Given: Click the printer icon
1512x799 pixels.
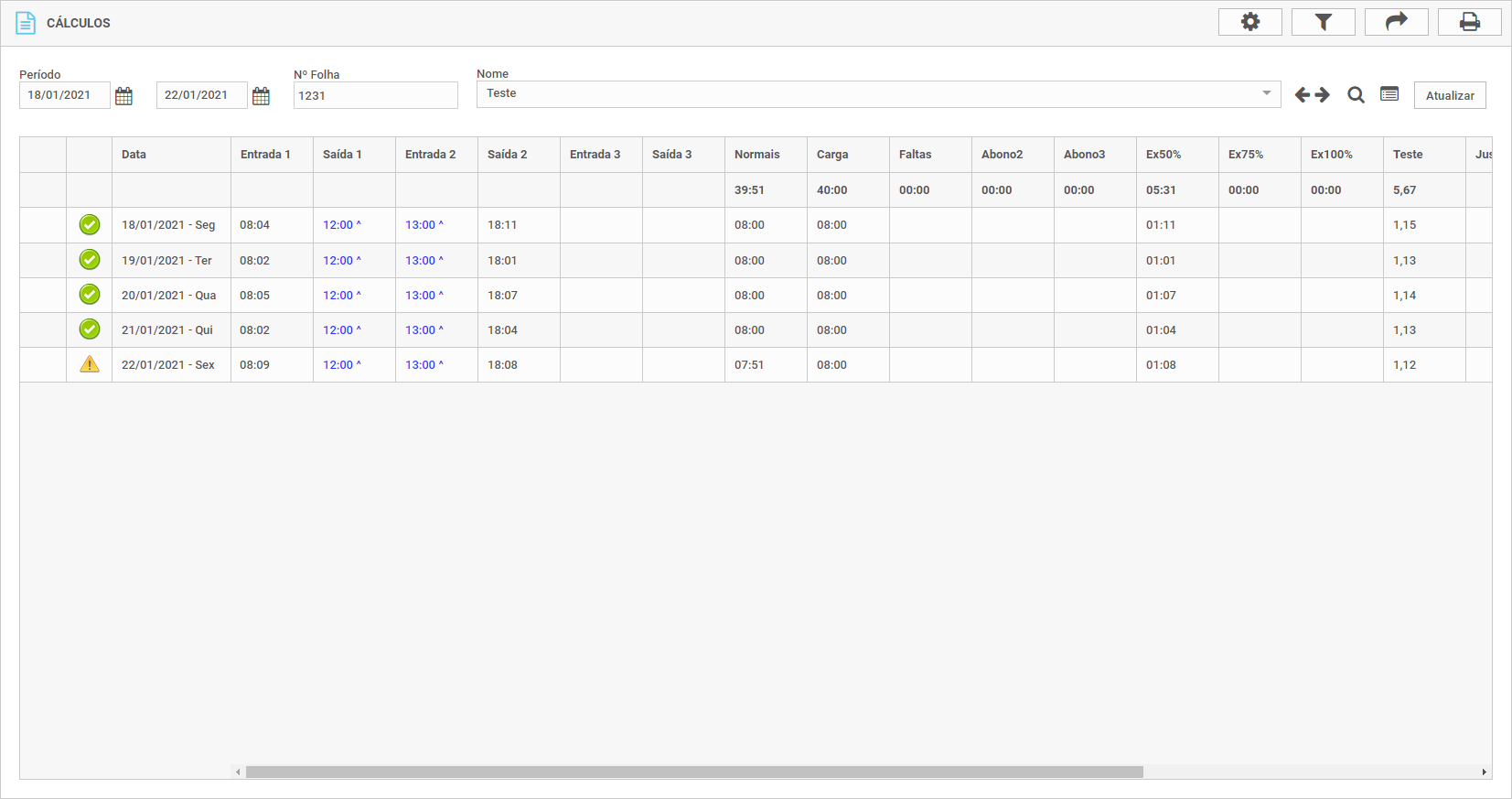Looking at the screenshot, I should (1469, 22).
